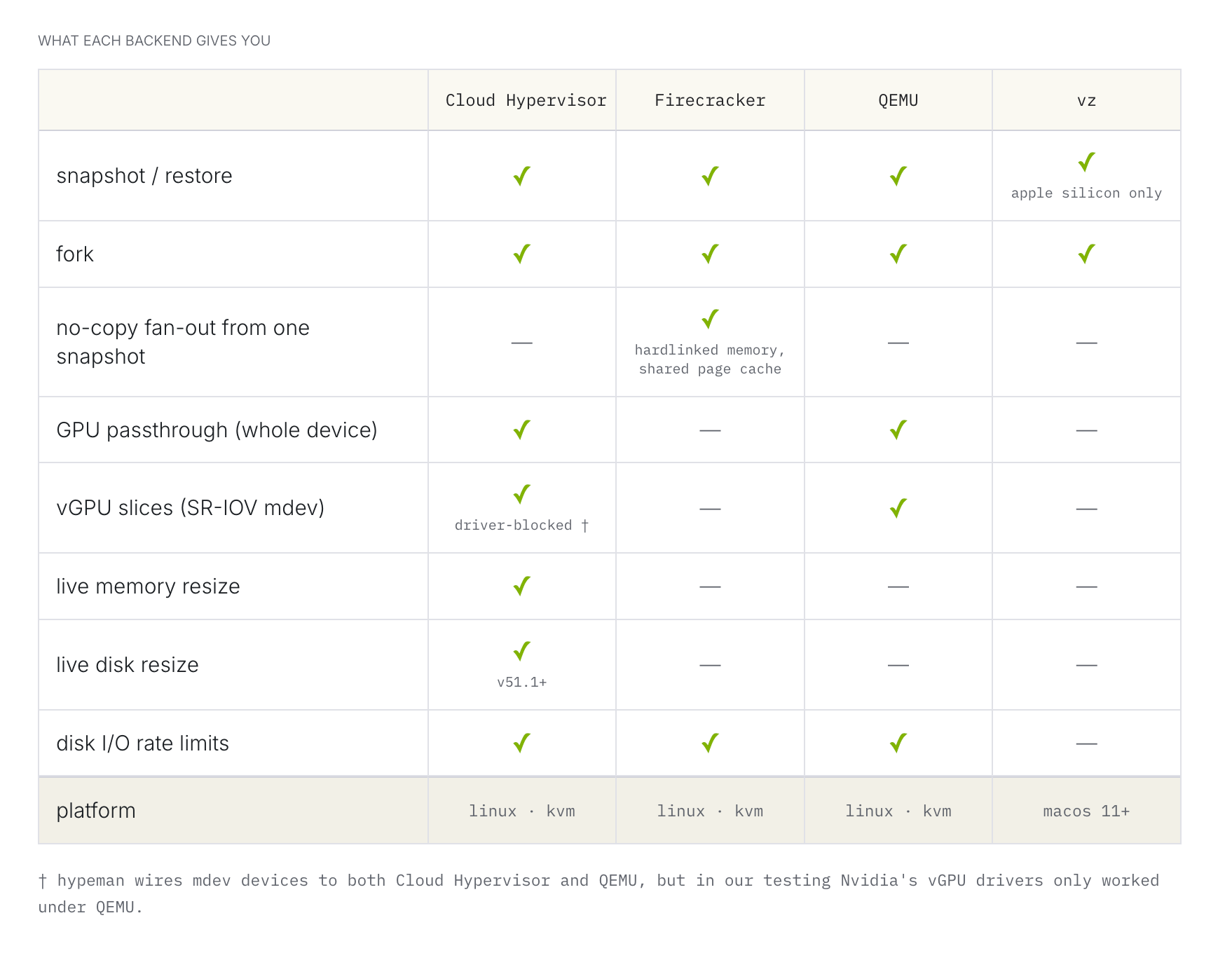Viewport: 1232px width, 953px height.
Task: Click GPU passthrough checkmark under Cloud Hypervisor
Action: pyautogui.click(x=522, y=430)
